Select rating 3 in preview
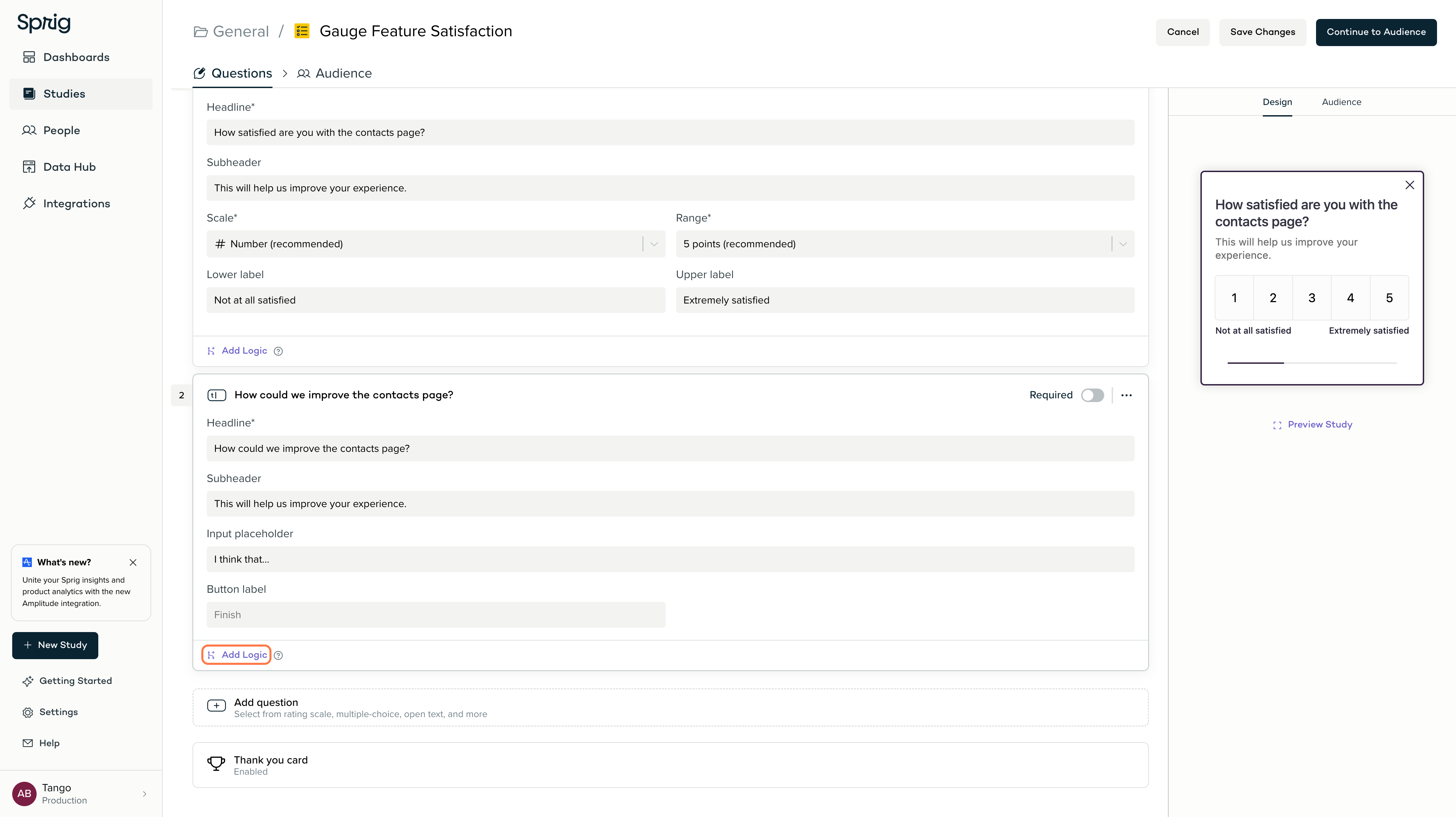The width and height of the screenshot is (1456, 817). click(x=1312, y=298)
